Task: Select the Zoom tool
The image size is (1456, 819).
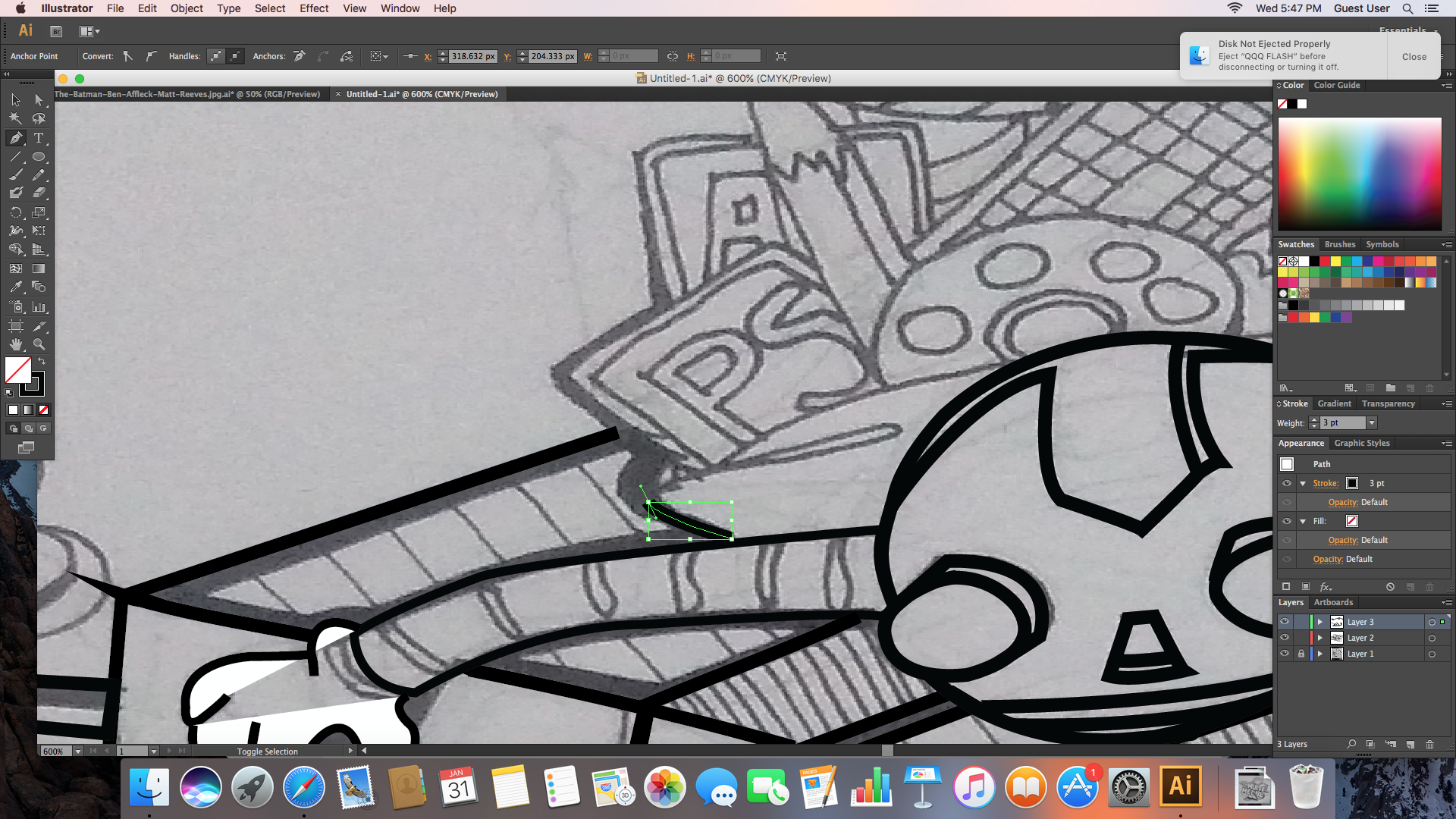Action: [39, 344]
